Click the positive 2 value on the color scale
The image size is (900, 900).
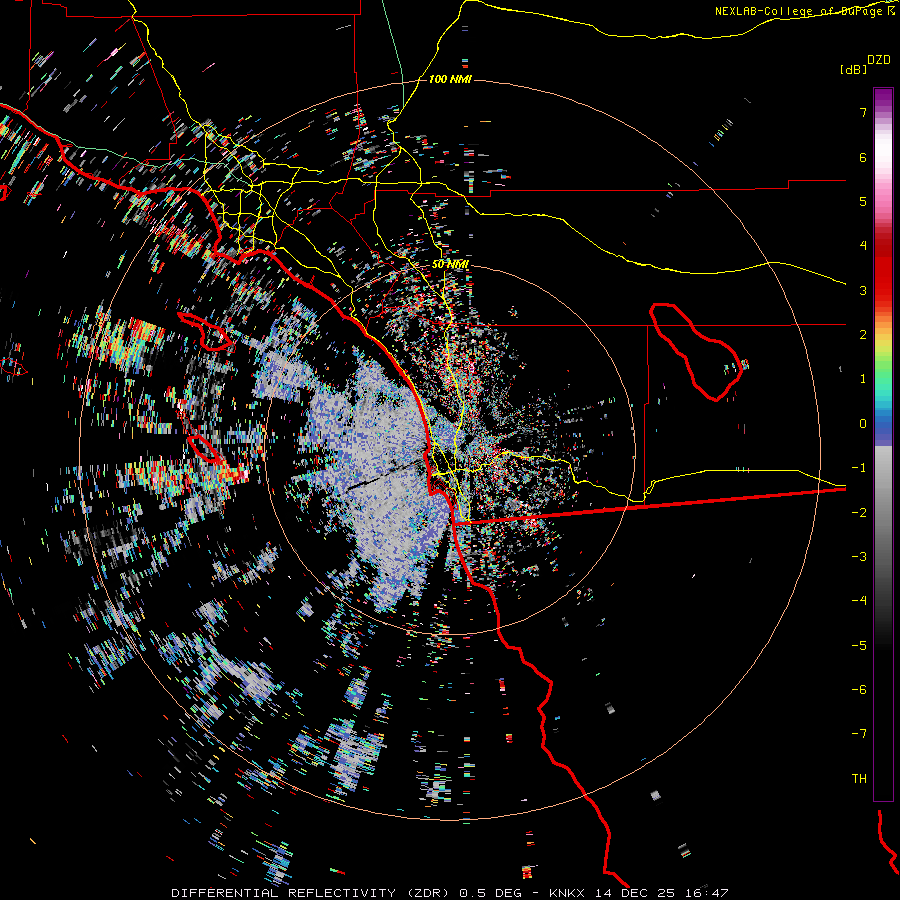[x=863, y=335]
